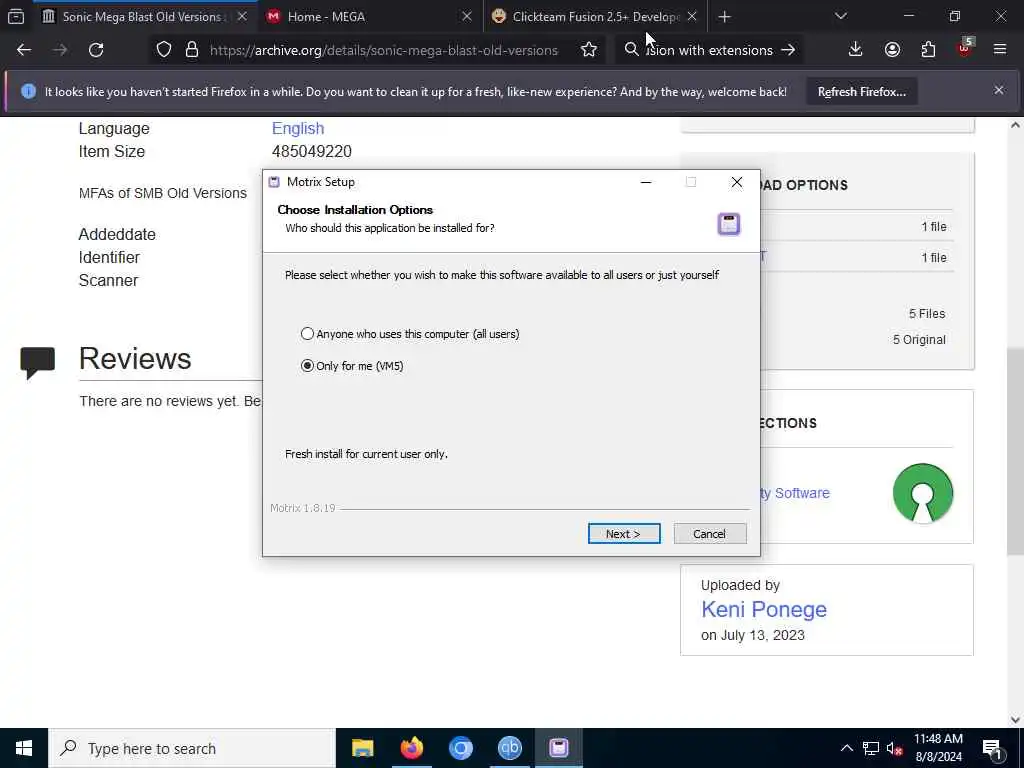
Task: Click the "5 Files" download text
Action: (927, 313)
